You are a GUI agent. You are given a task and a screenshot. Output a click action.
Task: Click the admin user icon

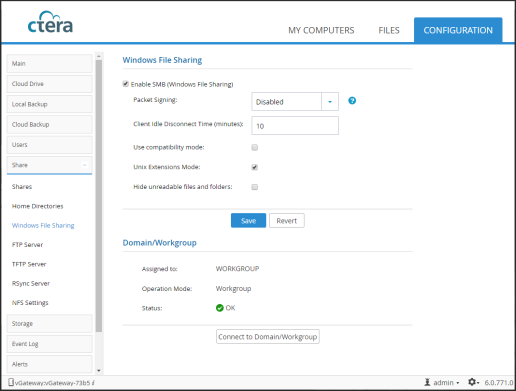pos(427,382)
